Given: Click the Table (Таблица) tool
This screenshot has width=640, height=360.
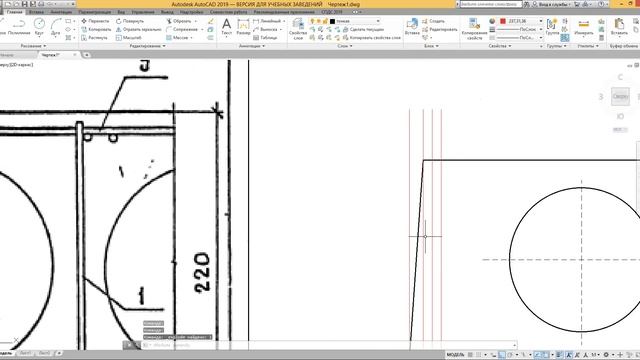Looking at the screenshot, I should click(265, 38).
